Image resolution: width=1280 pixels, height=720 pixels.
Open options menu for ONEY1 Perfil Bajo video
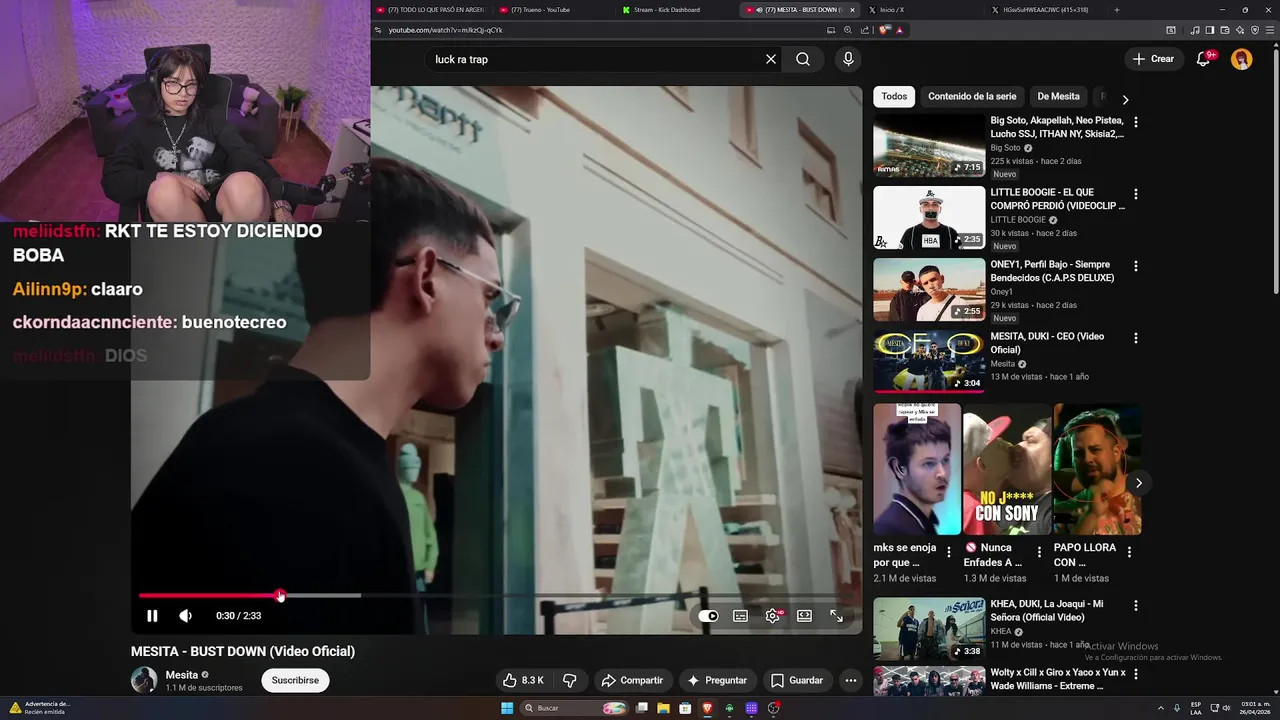coord(1135,266)
